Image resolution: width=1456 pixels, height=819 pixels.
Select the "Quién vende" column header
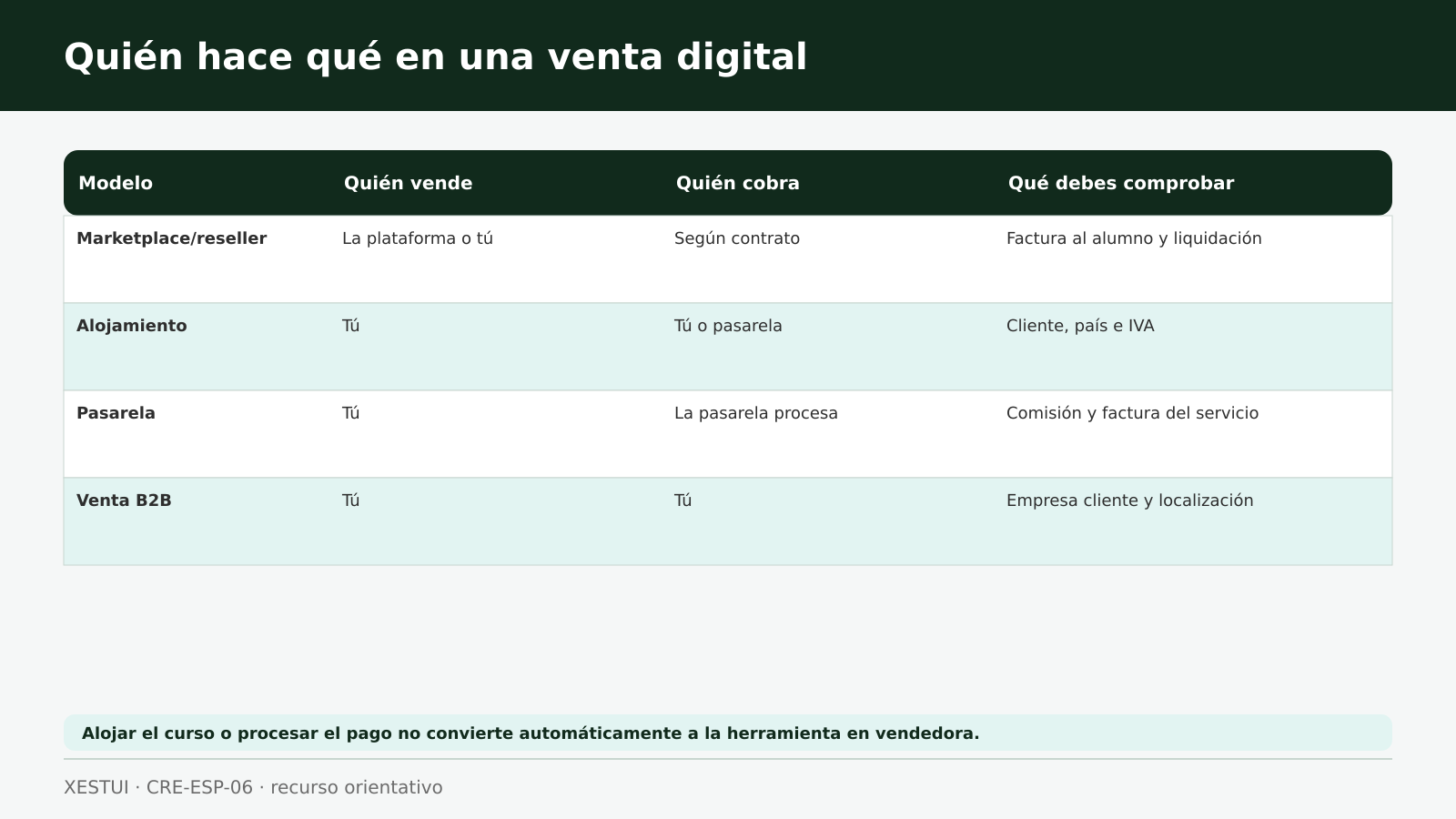click(x=408, y=183)
